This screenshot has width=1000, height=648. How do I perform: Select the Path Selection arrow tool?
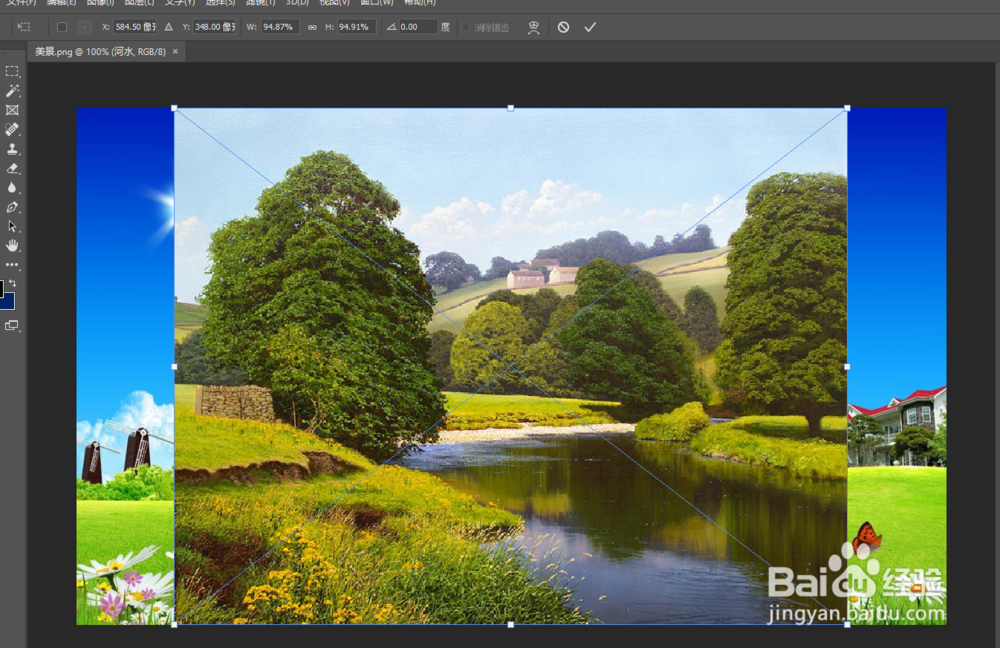(12, 226)
